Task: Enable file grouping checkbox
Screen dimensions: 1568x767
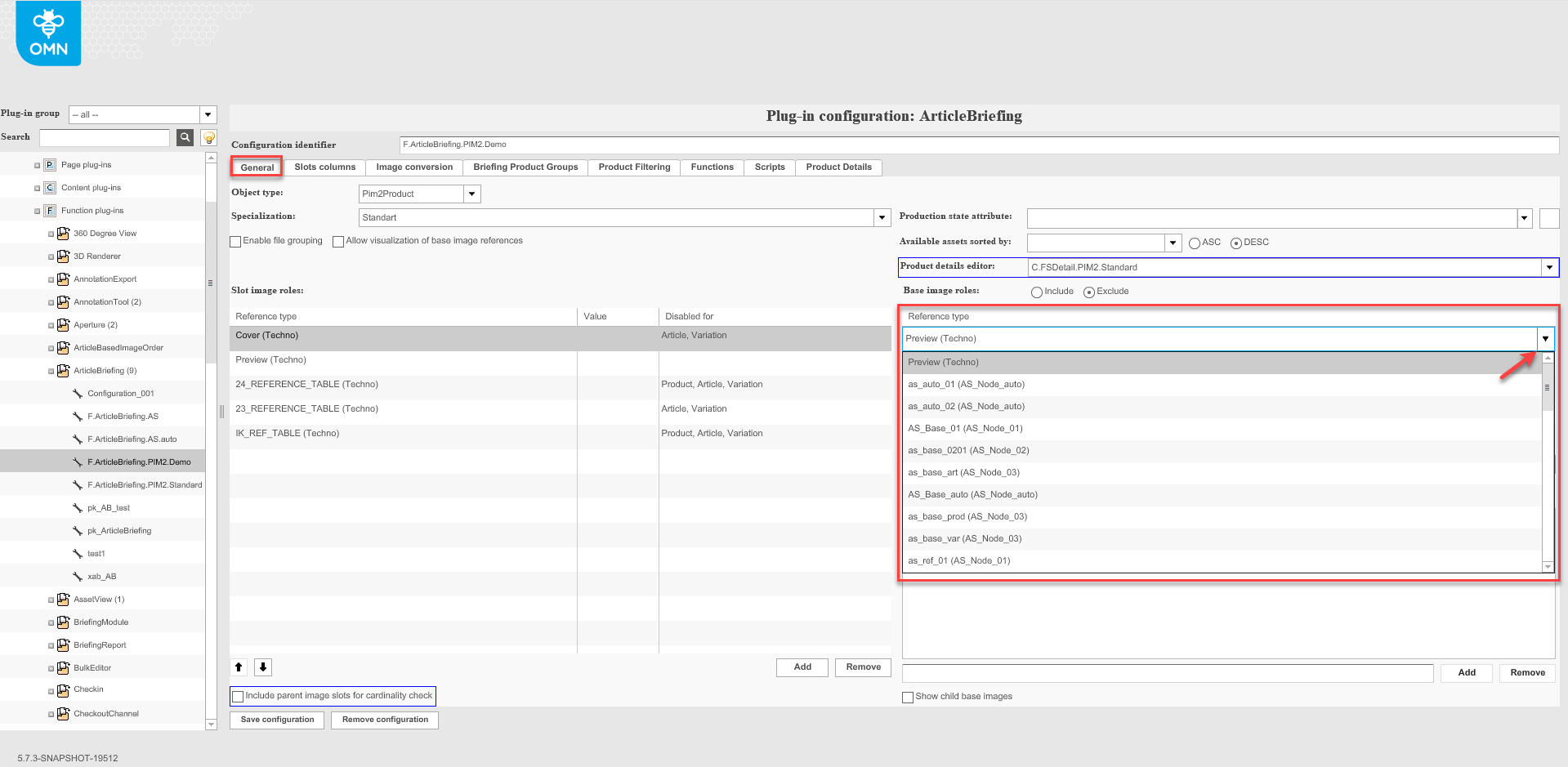Action: point(235,241)
